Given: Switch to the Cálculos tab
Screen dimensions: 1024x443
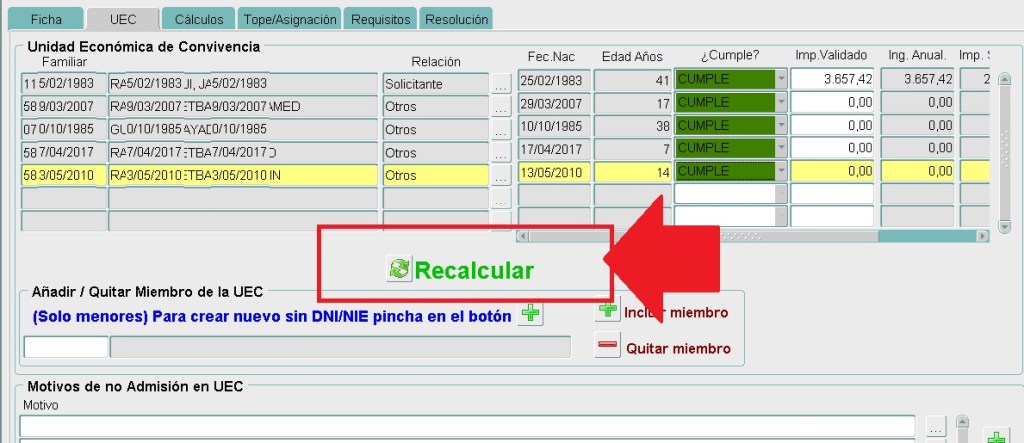Looking at the screenshot, I should (199, 19).
